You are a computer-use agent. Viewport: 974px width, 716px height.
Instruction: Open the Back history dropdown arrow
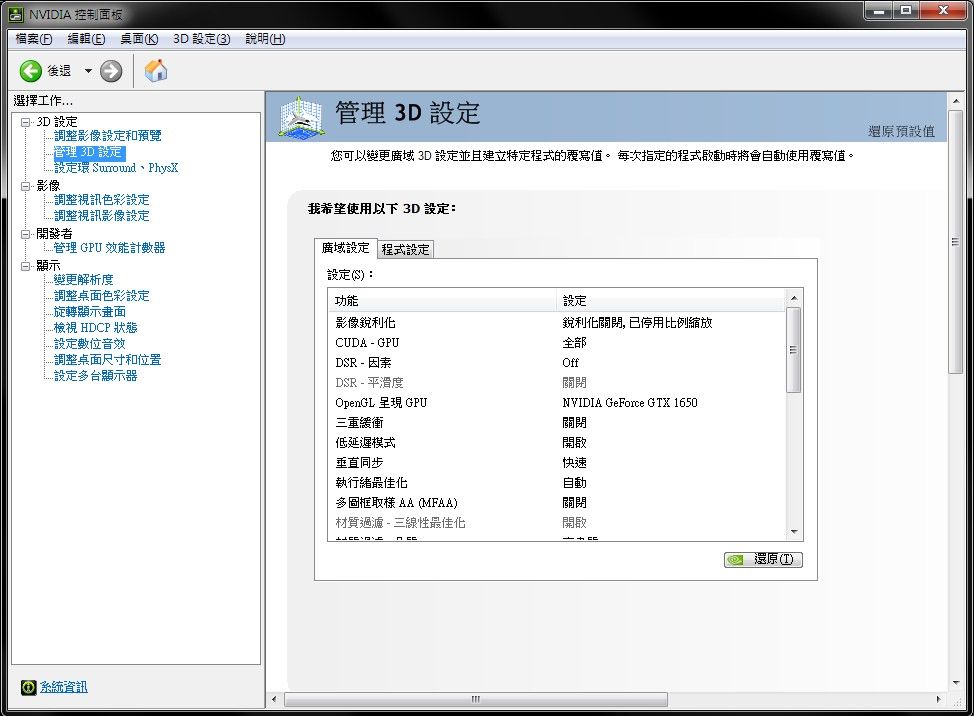pos(88,71)
